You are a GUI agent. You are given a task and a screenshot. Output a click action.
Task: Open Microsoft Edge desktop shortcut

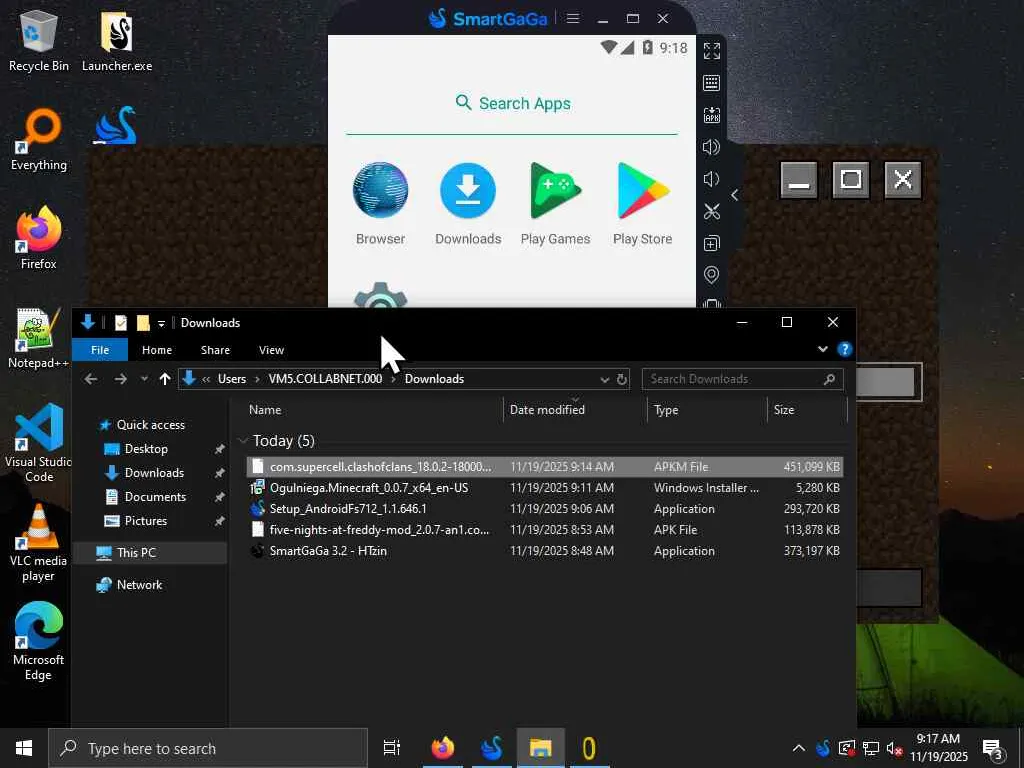39,641
